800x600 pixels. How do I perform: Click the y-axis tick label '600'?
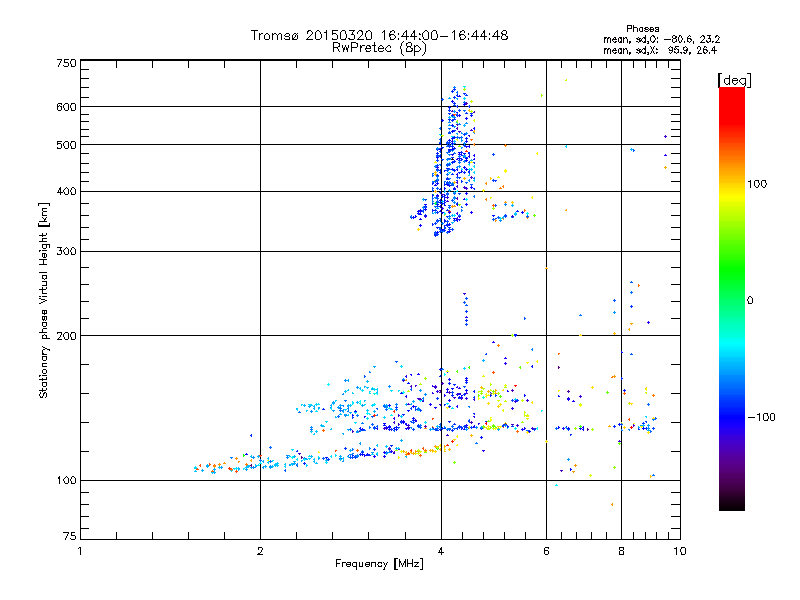click(67, 107)
